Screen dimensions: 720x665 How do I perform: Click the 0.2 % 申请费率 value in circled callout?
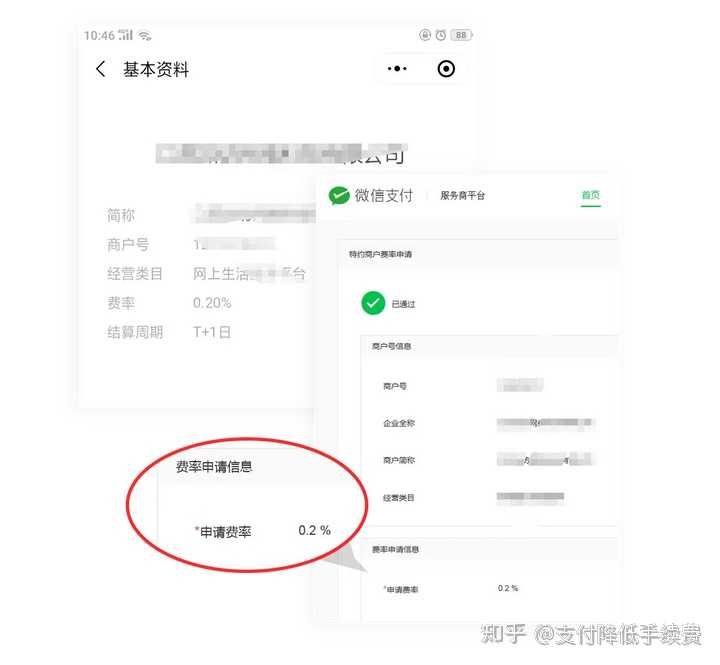[315, 530]
